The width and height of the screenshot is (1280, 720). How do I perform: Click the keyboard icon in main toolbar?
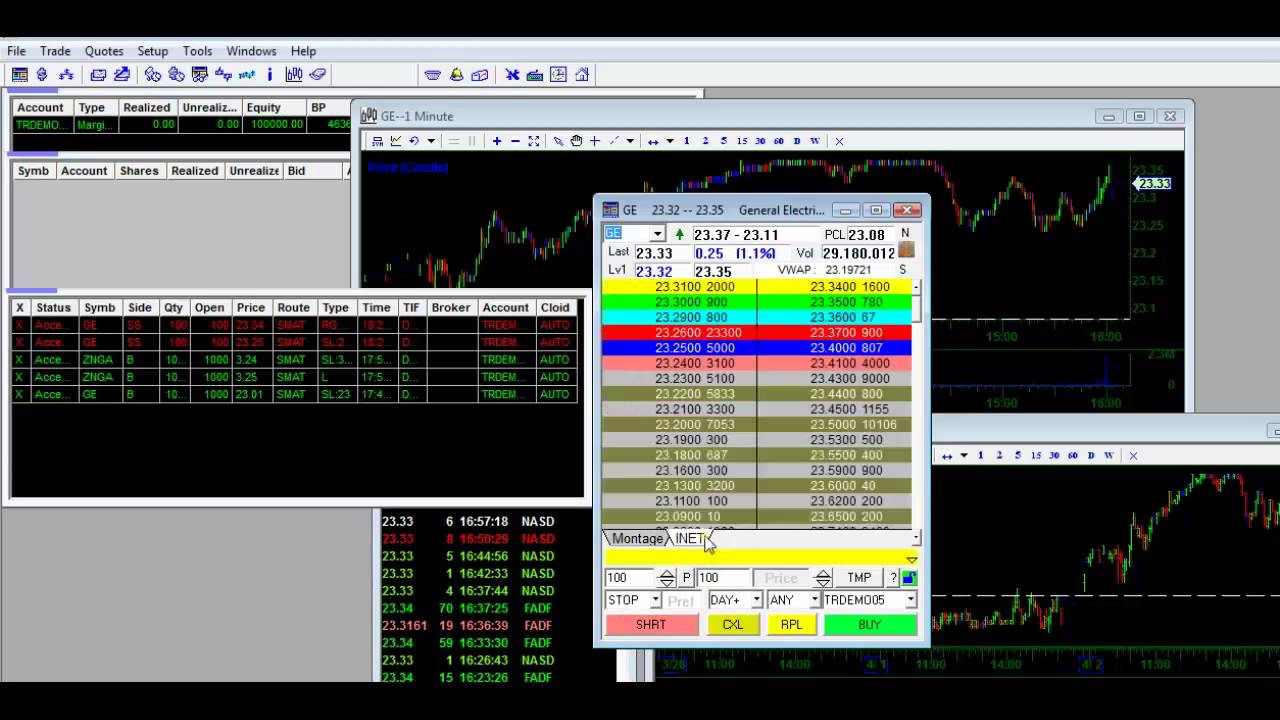(534, 74)
